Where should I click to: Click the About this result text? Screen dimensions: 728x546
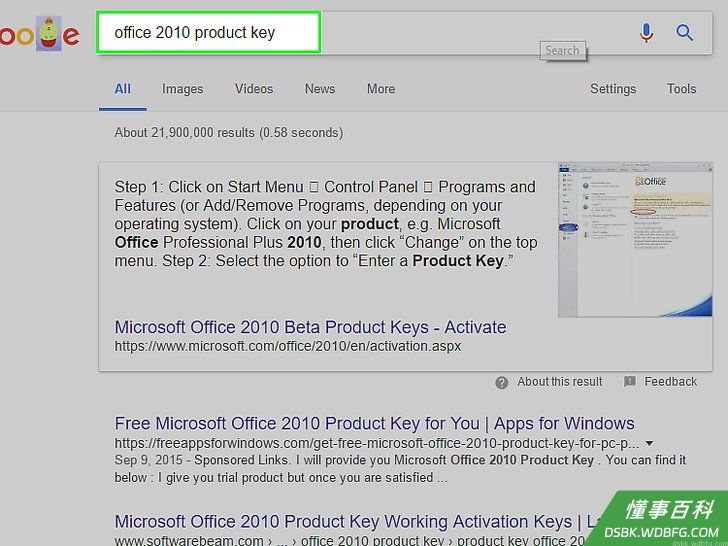559,382
